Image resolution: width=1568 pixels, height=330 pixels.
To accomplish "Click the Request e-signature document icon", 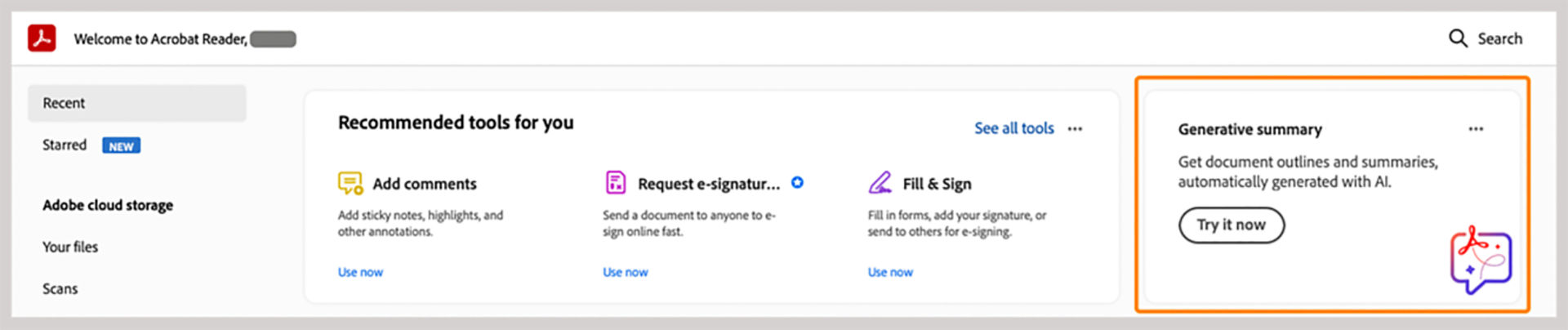I will [615, 182].
